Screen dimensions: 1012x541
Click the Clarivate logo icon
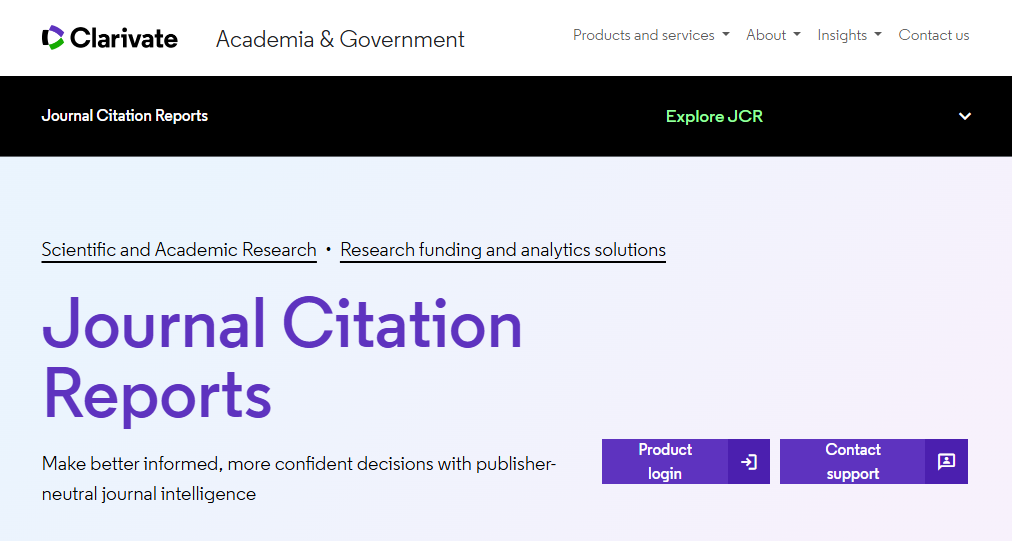(x=53, y=38)
